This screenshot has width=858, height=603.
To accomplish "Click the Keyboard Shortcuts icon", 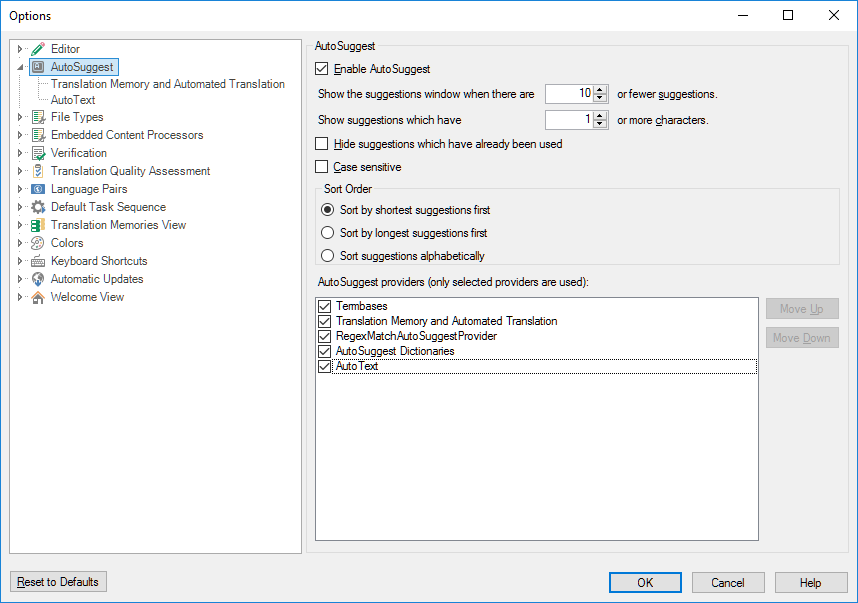I will coord(38,261).
